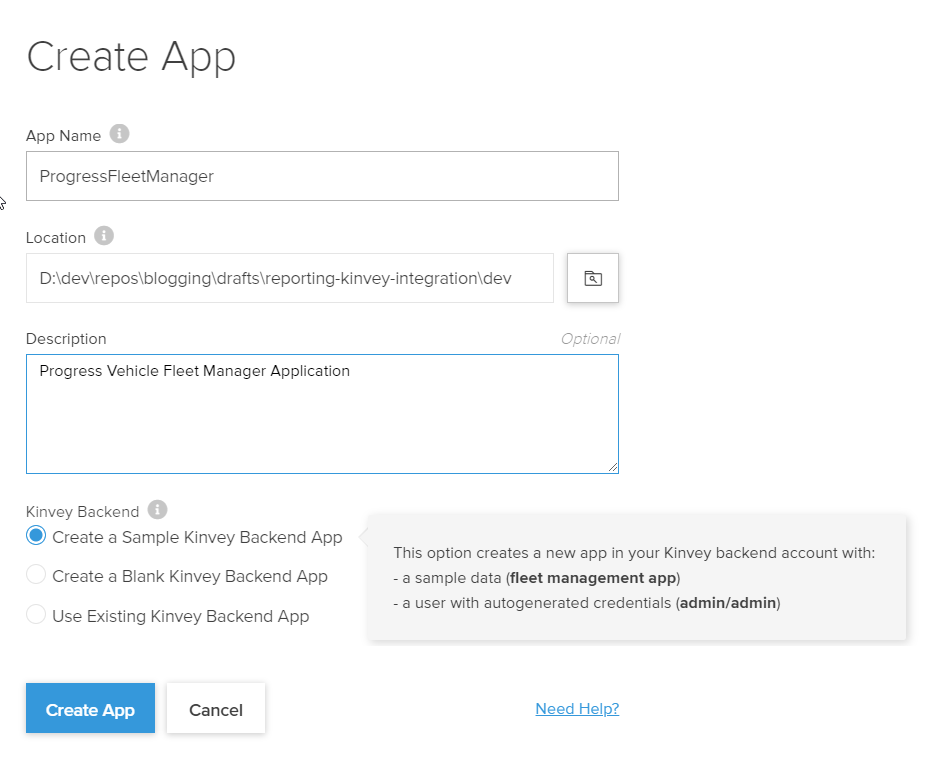Screen dimensions: 928x776
Task: Click the Cancel button
Action: pos(216,709)
